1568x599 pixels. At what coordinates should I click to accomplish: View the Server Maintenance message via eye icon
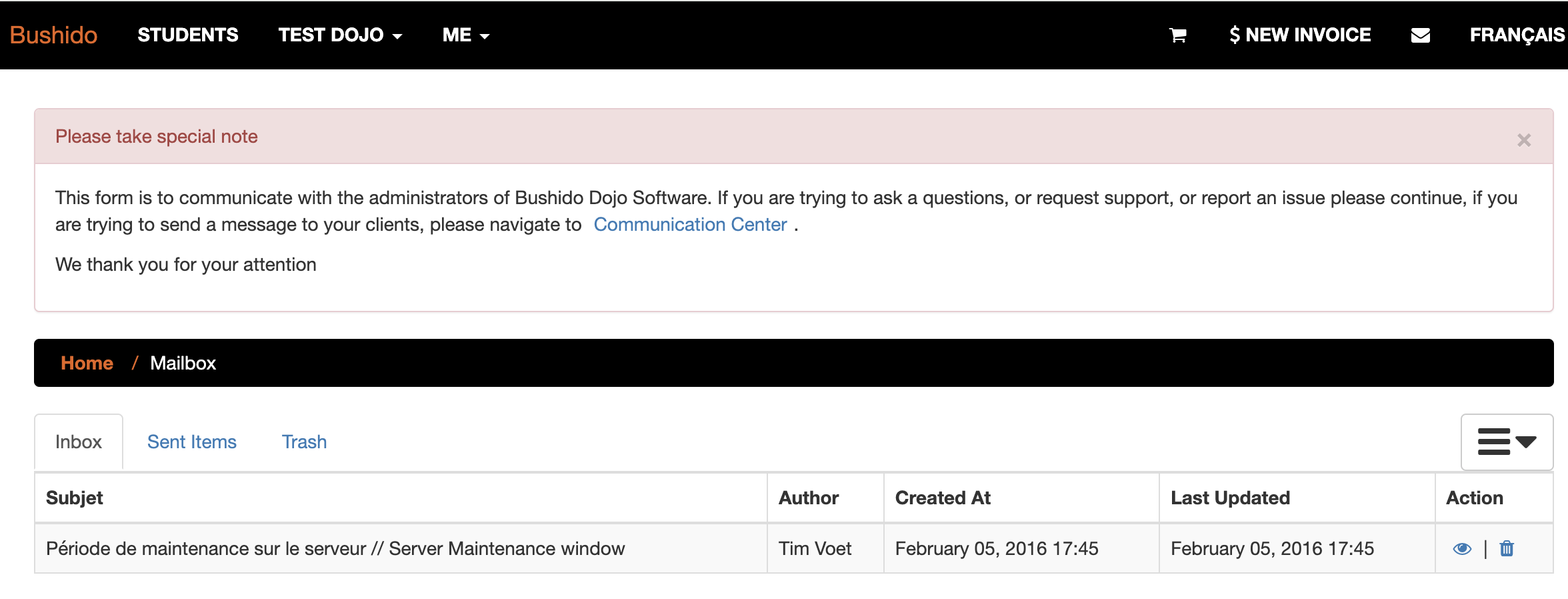[x=1461, y=549]
